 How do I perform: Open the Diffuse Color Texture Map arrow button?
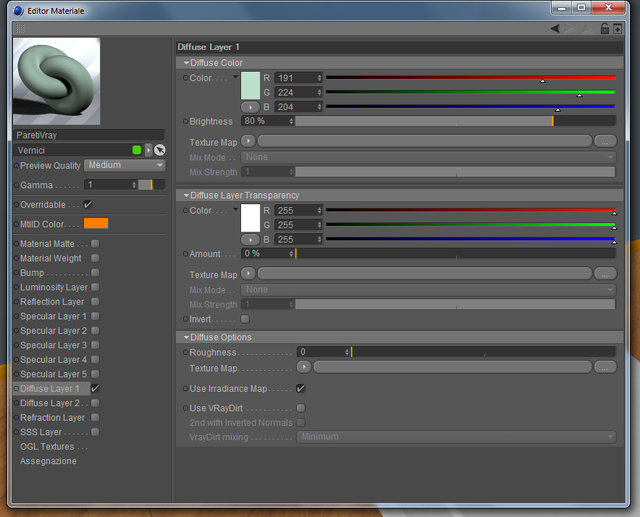tap(248, 141)
